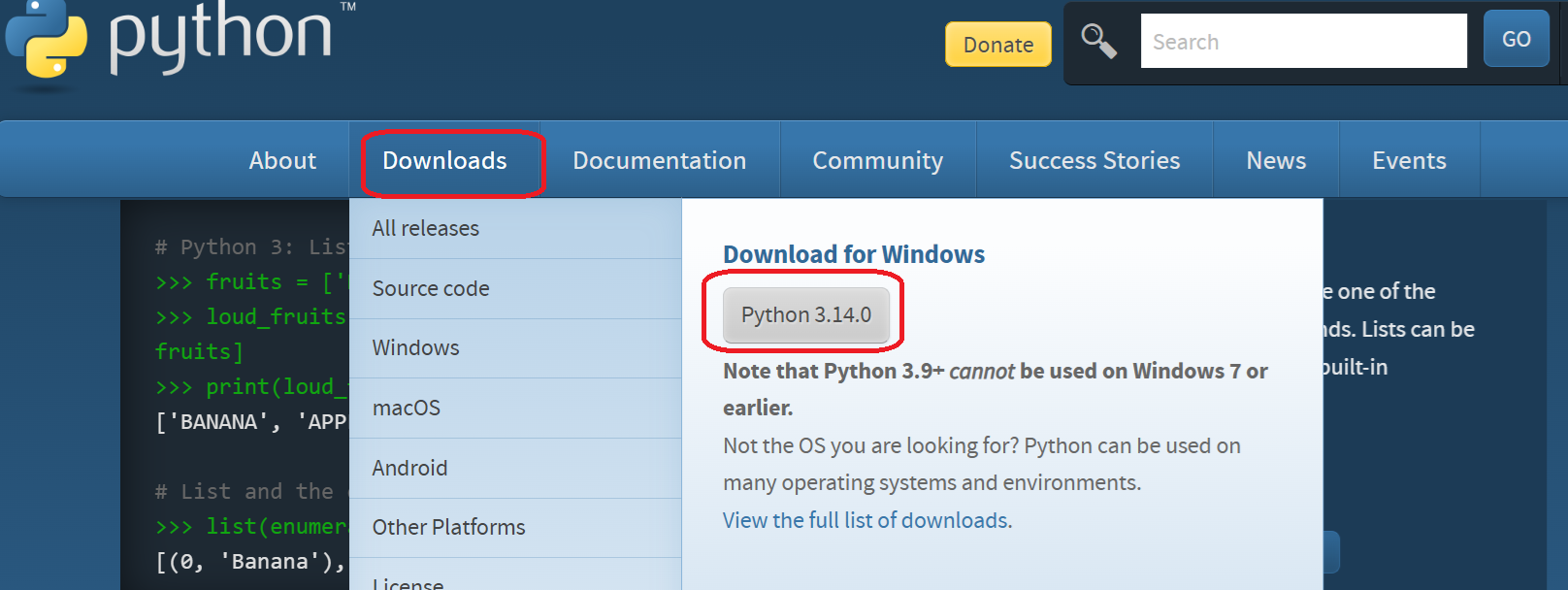
Task: Click the Python logo icon
Action: coord(46,39)
